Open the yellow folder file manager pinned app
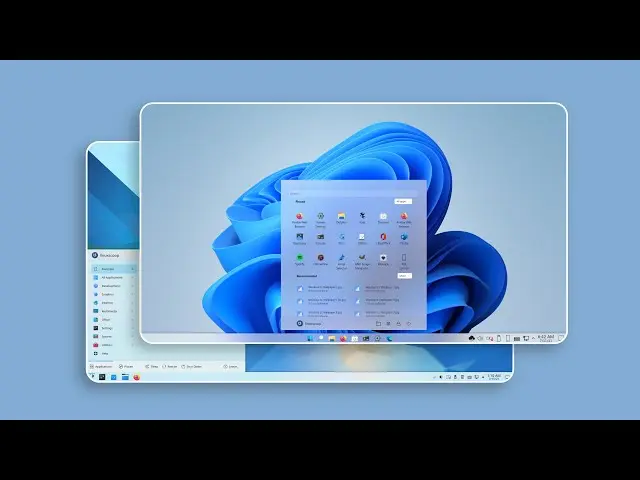Viewport: 640px width, 480px height. click(x=341, y=216)
